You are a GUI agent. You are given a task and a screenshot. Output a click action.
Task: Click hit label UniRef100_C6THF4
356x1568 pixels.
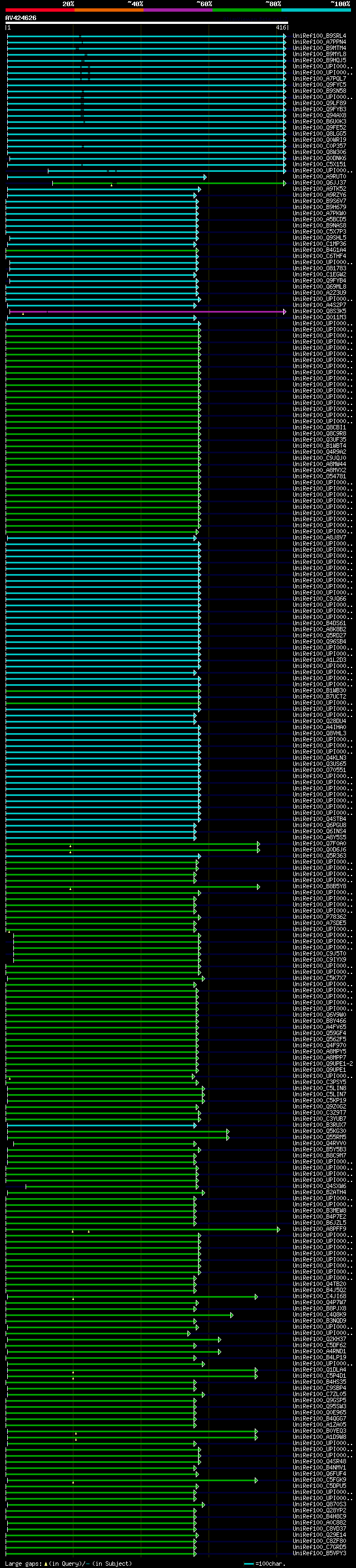(319, 256)
